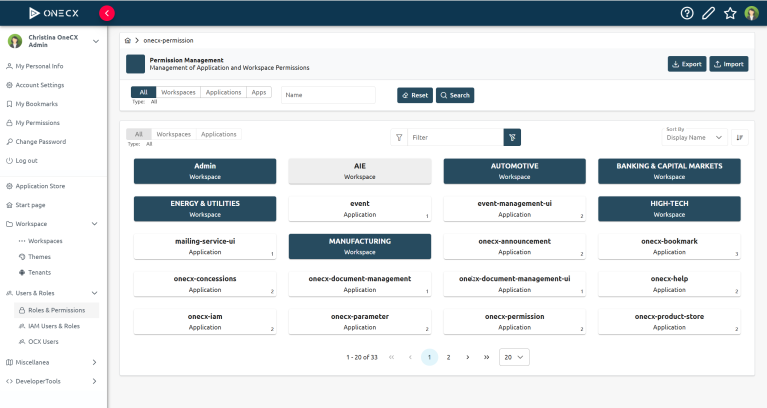Open the Sort By Display Name dropdown
The image size is (767, 408).
pos(694,137)
